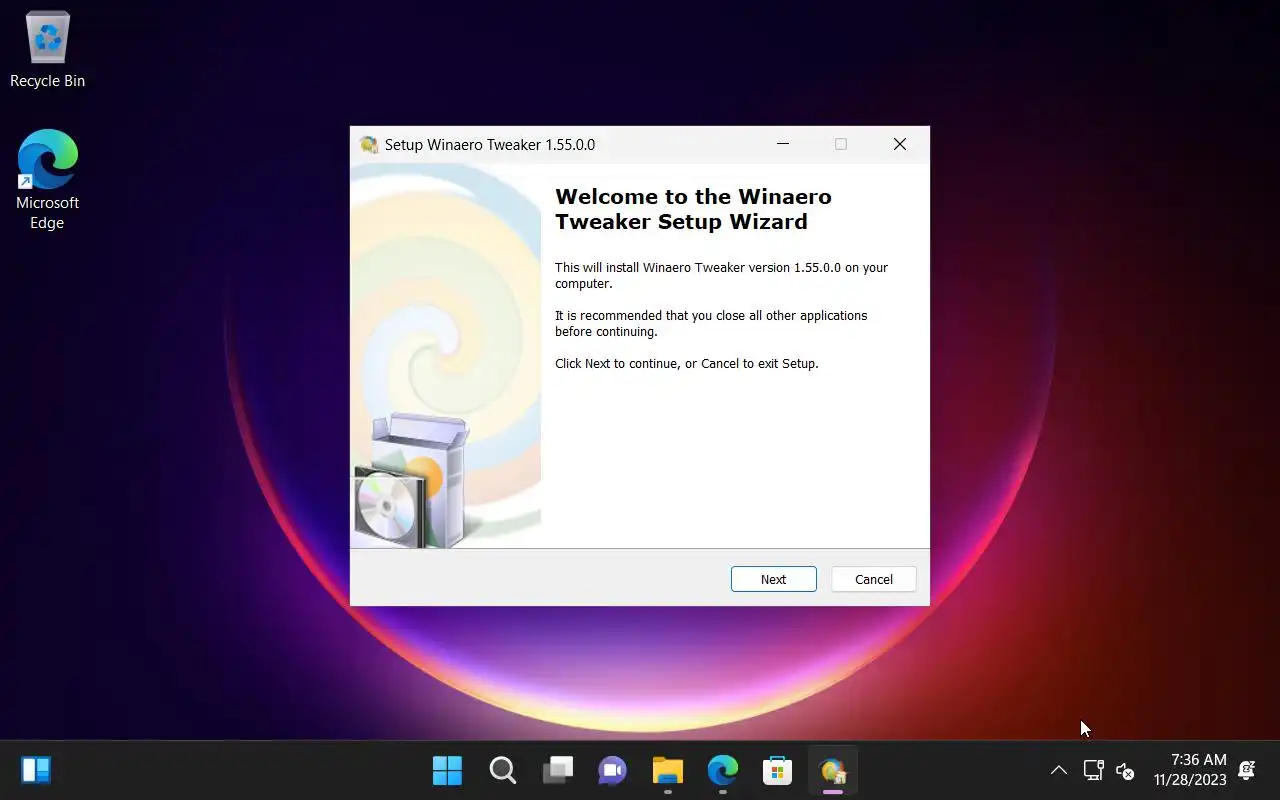1280x800 pixels.
Task: Minimize the setup wizard window
Action: point(783,144)
